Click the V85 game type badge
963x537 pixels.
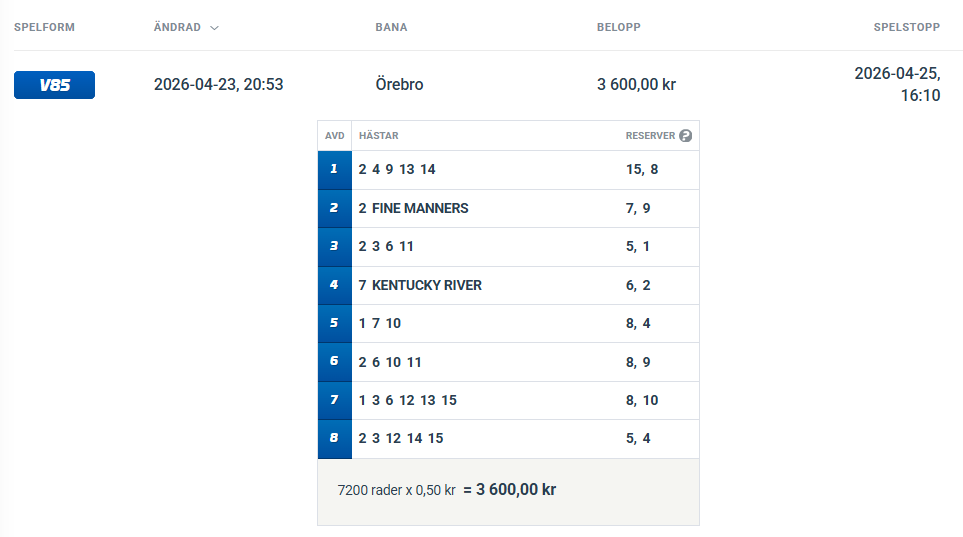(54, 85)
